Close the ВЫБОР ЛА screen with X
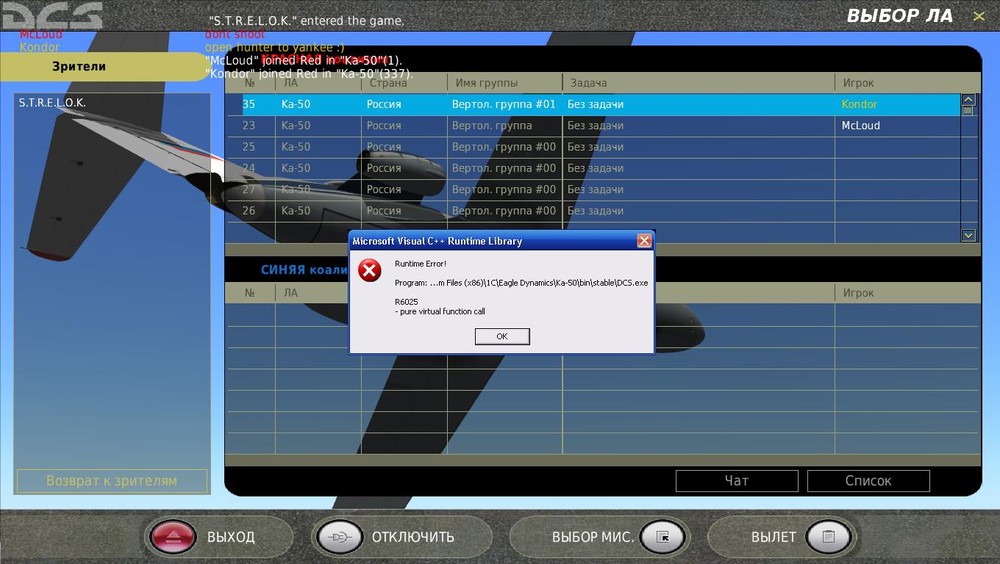Screen dimensions: 1000x564 pos(978,16)
